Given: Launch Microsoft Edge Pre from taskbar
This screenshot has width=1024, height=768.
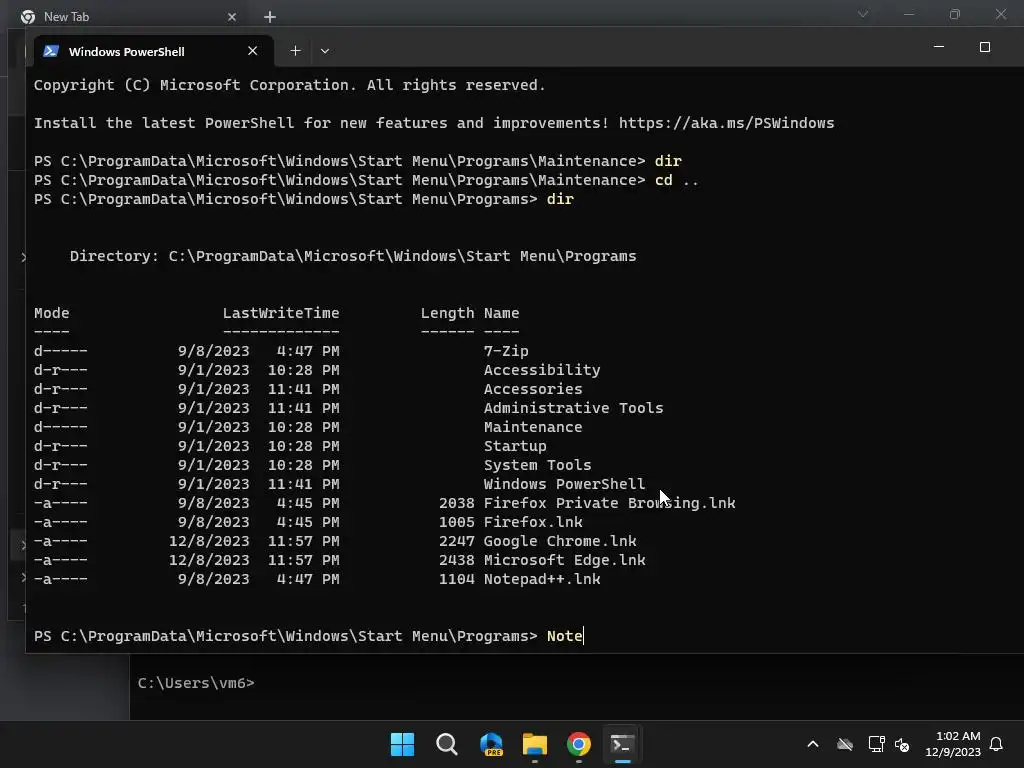Looking at the screenshot, I should click(491, 744).
